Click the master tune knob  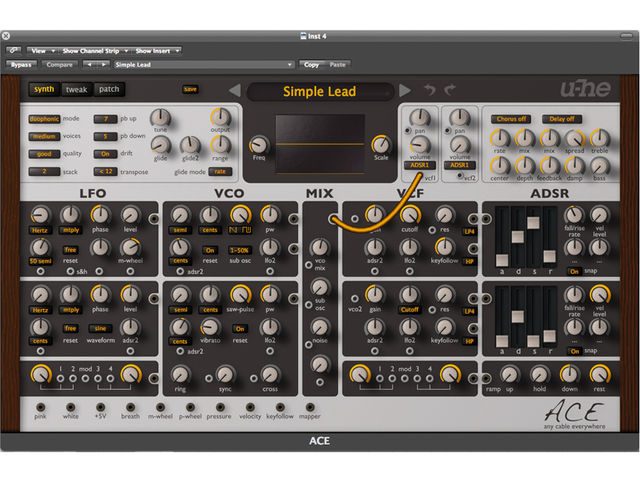160,118
